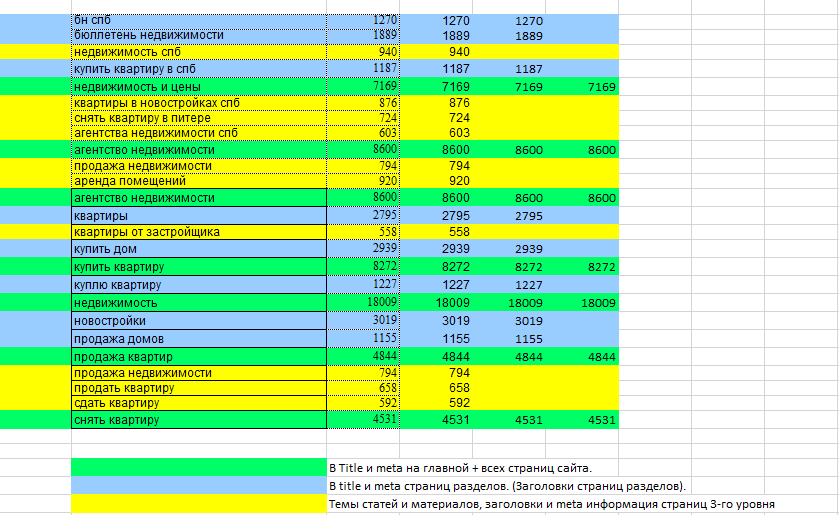Click the 'агентства недвижимости спб' cell
Image resolution: width=839 pixels, height=515 pixels.
pos(199,133)
